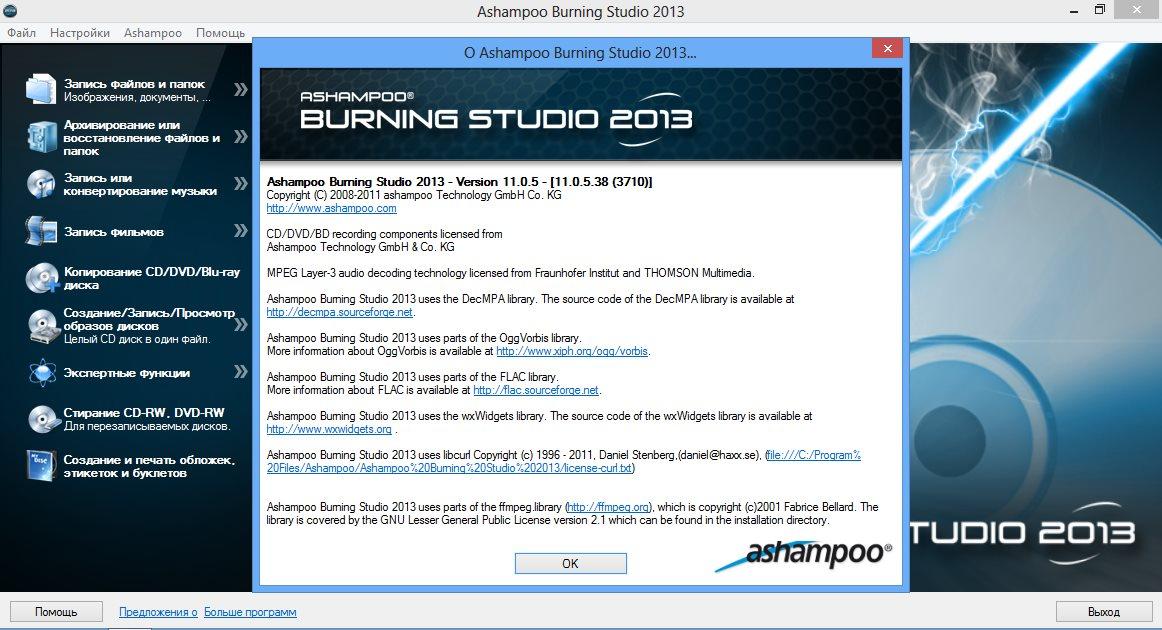
Task: Click the Ashampoo logo in the dialog
Action: point(803,555)
